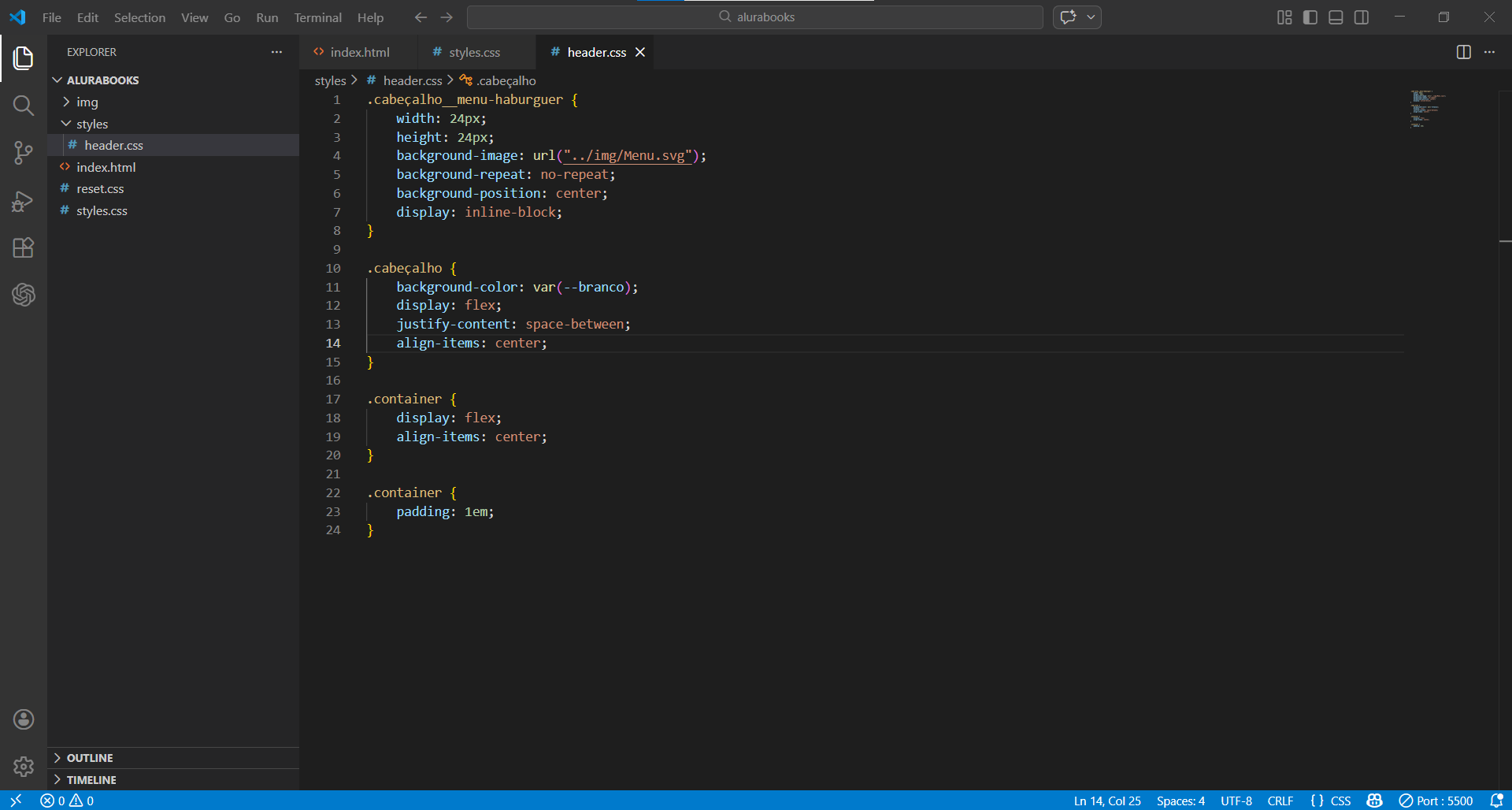The width and height of the screenshot is (1512, 810).
Task: Click the Port: 5500 Live Server button
Action: click(x=1436, y=801)
